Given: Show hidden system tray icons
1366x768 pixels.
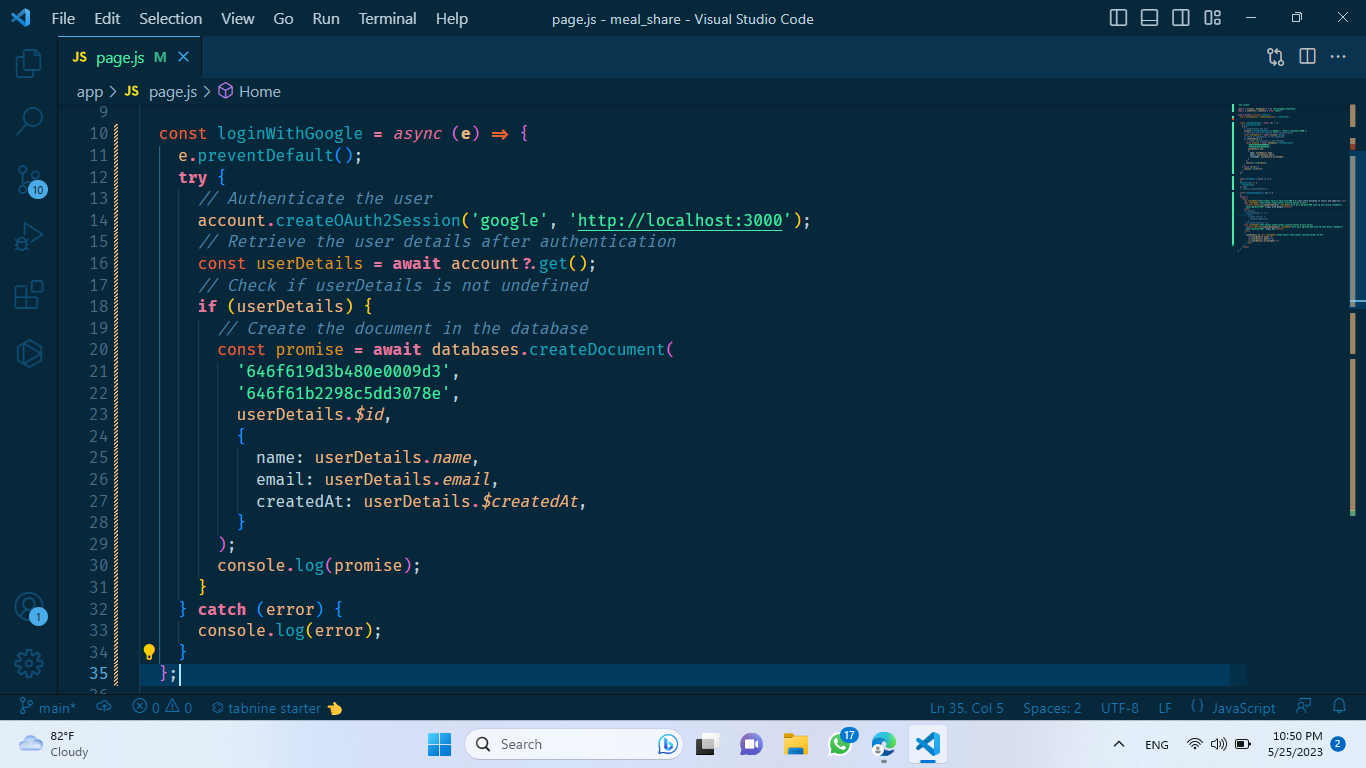Looking at the screenshot, I should click(1119, 744).
